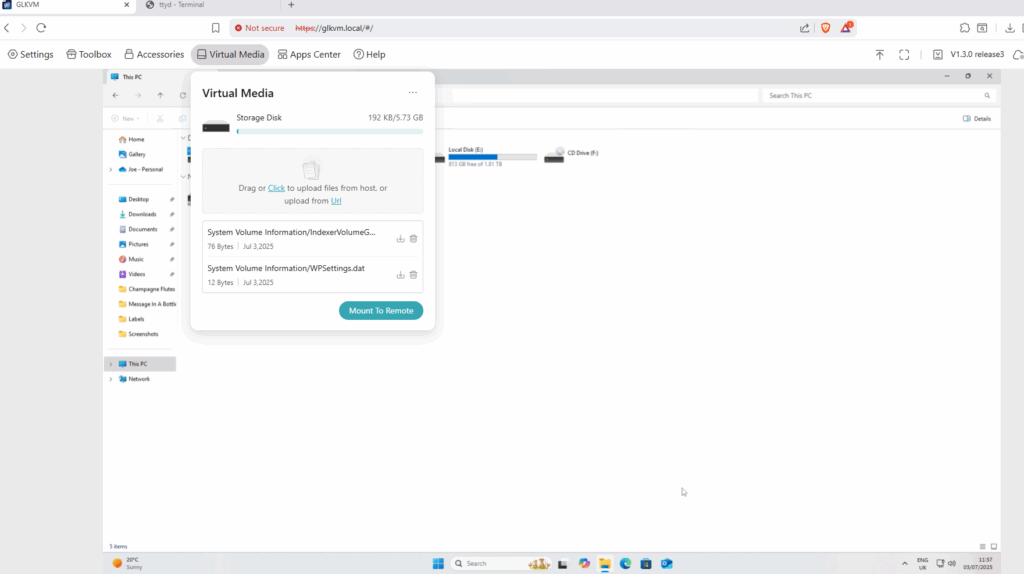Screen dimensions: 1024x574
Task: Click the firmware update check icon
Action: click(938, 55)
